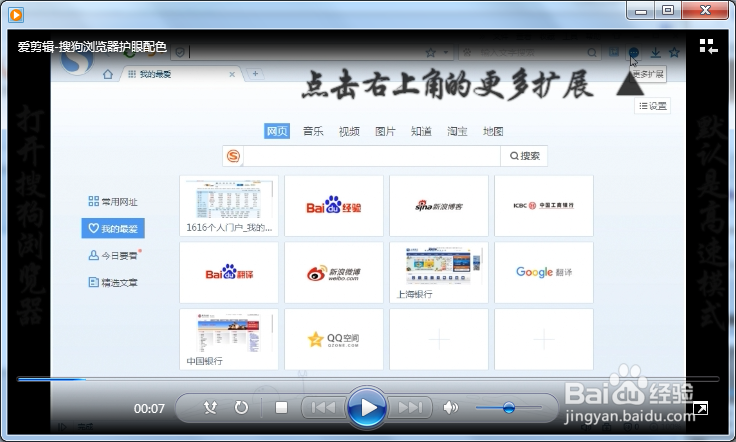The width and height of the screenshot is (736, 442).
Task: Select the 淘宝 search category
Action: (x=457, y=131)
